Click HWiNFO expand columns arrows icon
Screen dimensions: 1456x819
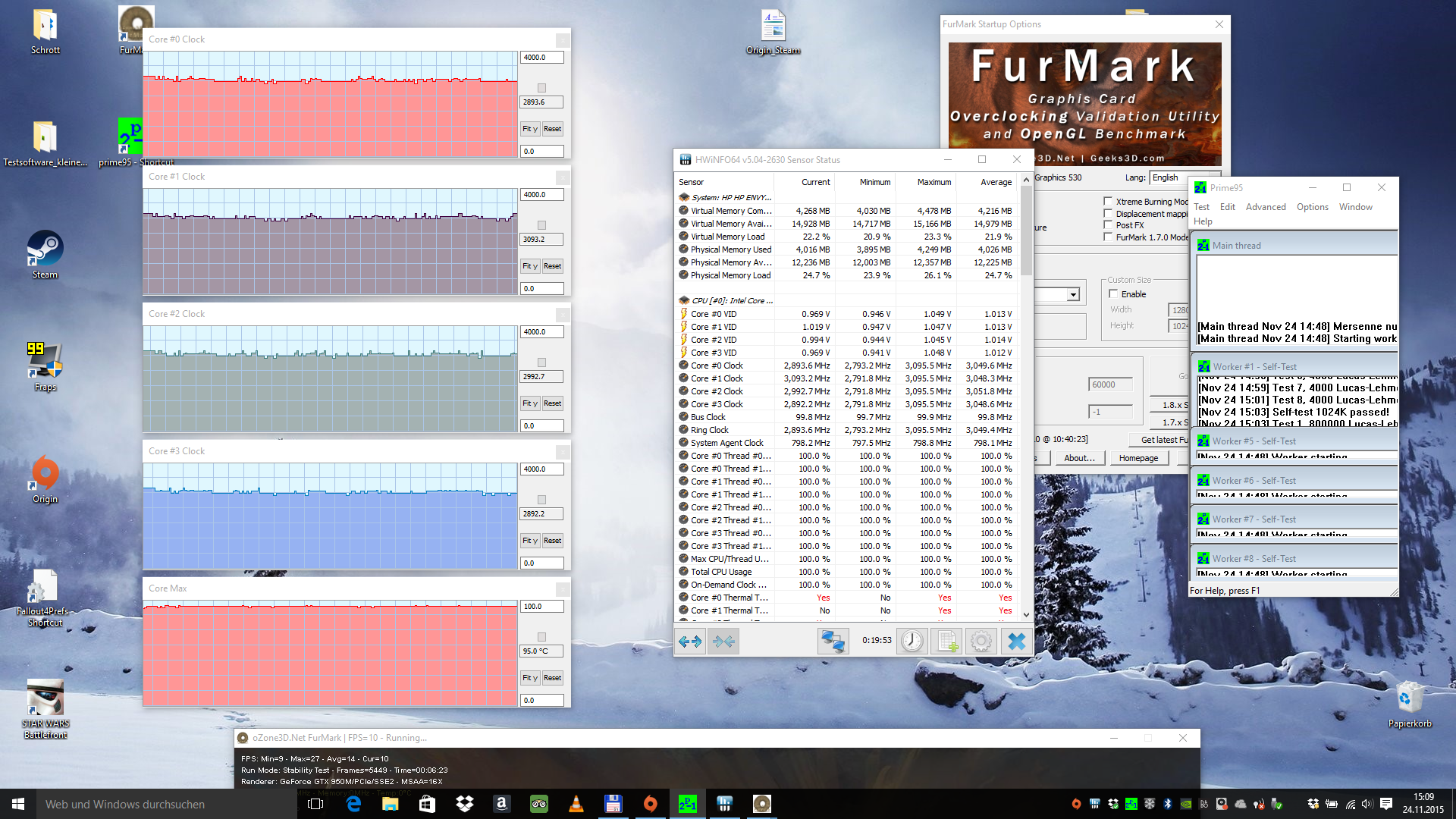[690, 642]
